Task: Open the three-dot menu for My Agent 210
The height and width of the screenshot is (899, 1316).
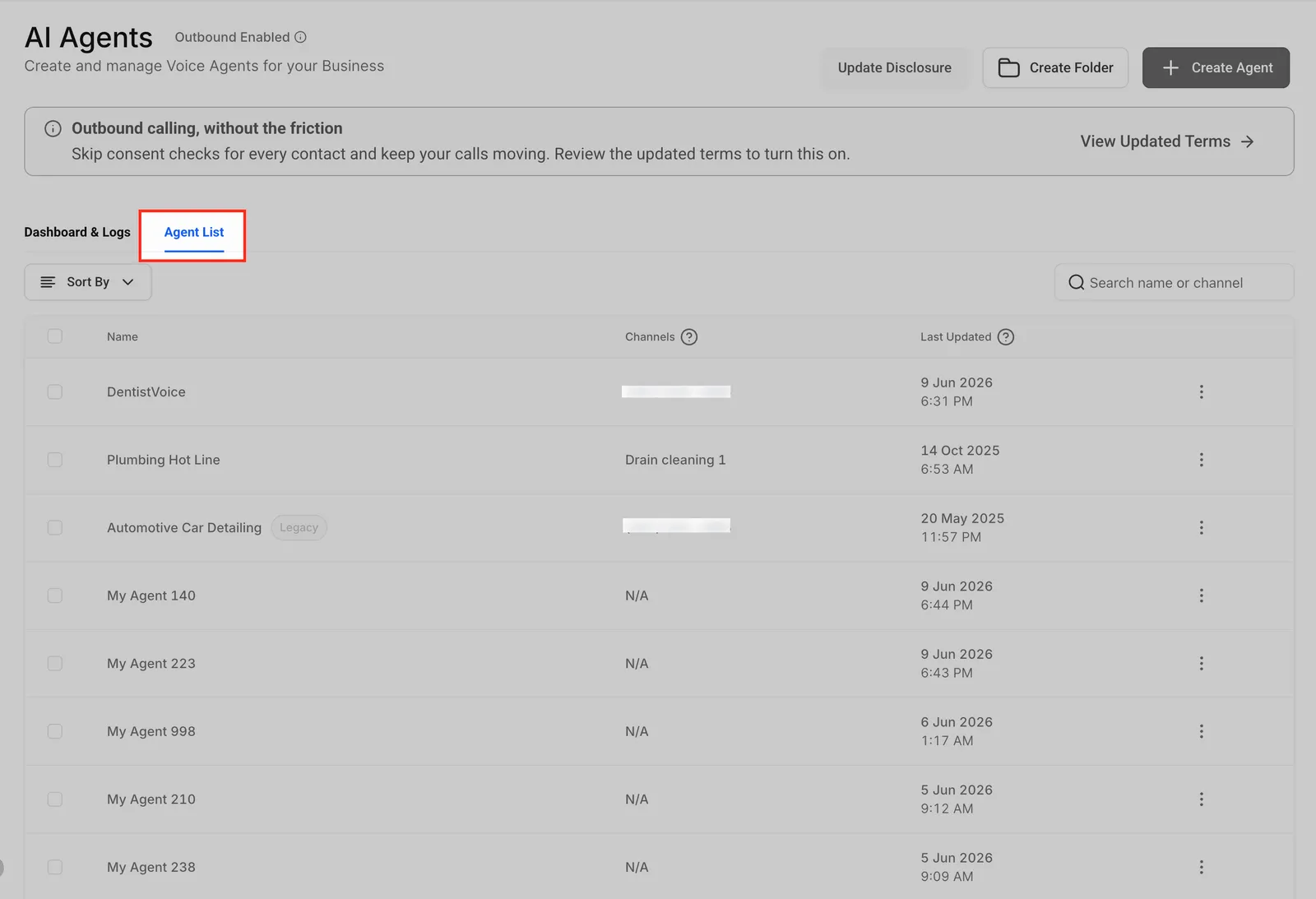Action: (x=1202, y=799)
